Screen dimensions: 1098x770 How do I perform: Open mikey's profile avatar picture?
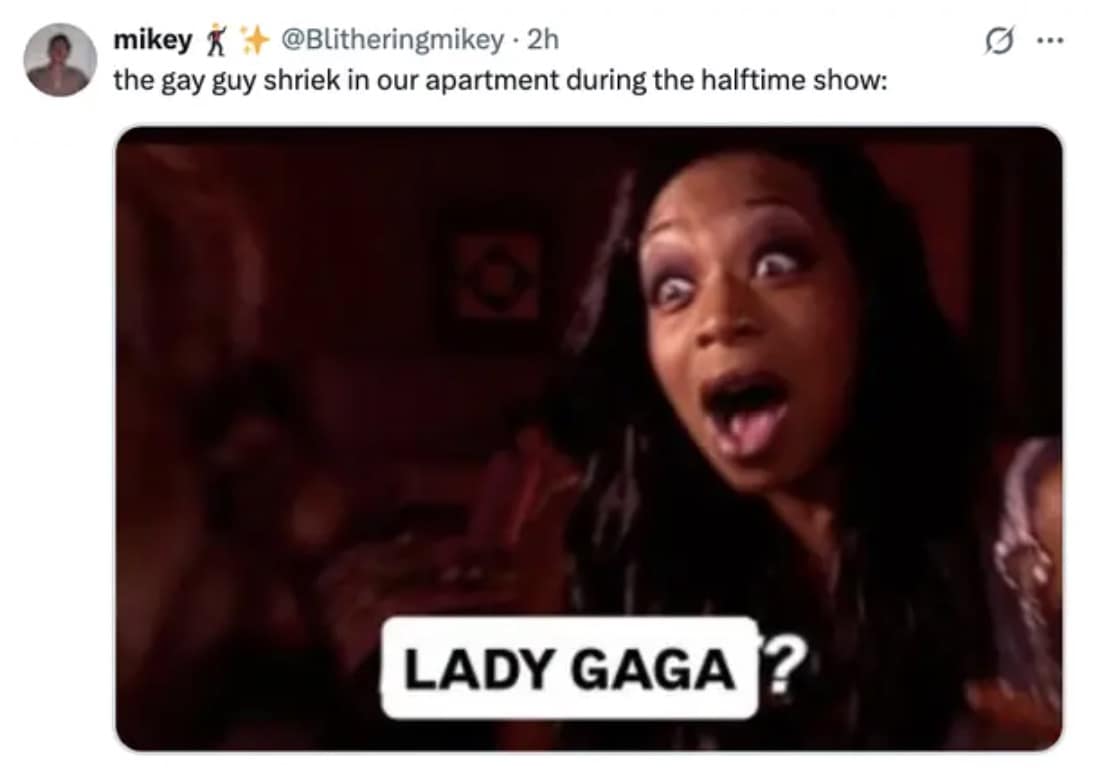click(60, 60)
